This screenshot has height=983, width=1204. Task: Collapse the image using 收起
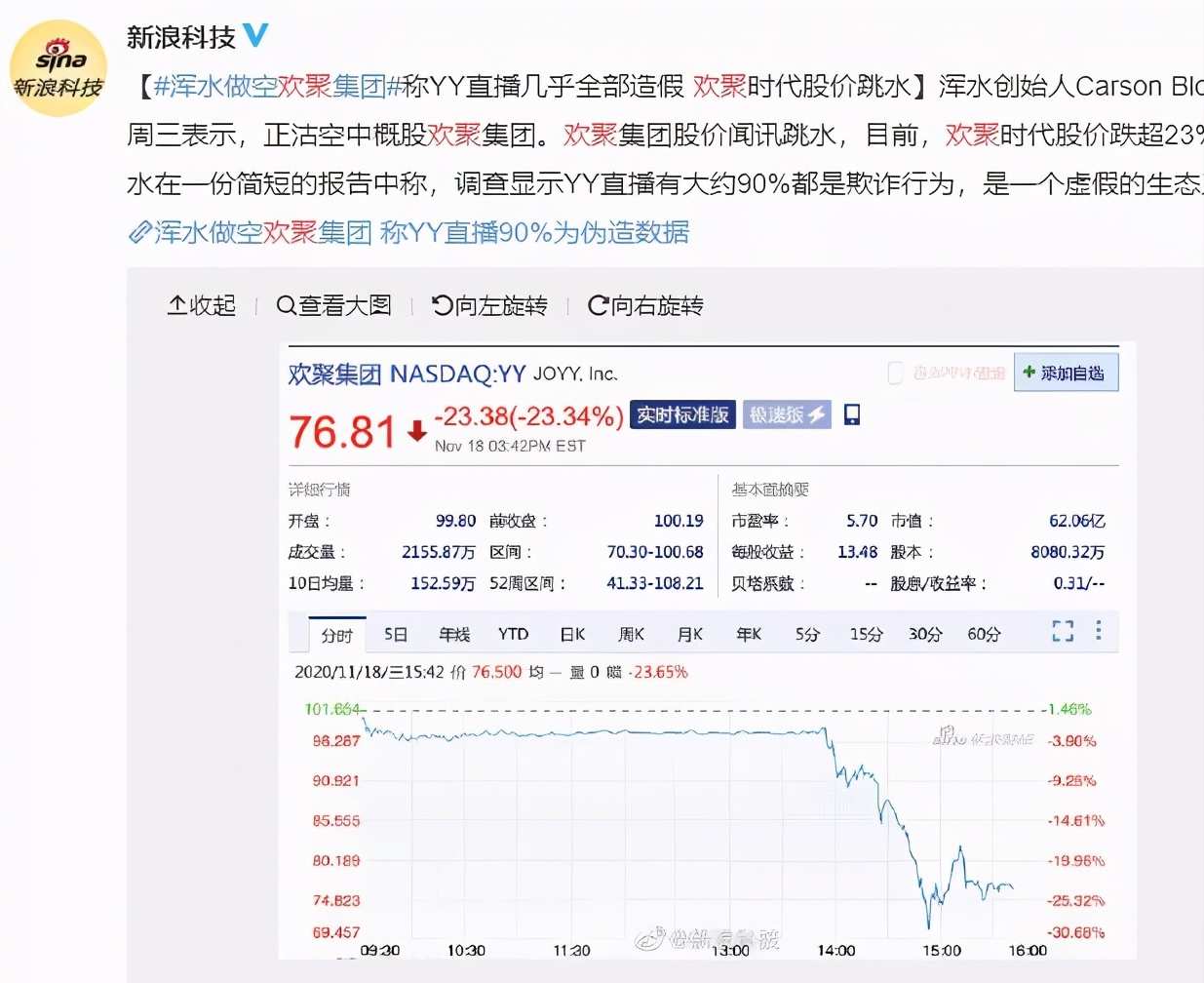click(201, 305)
